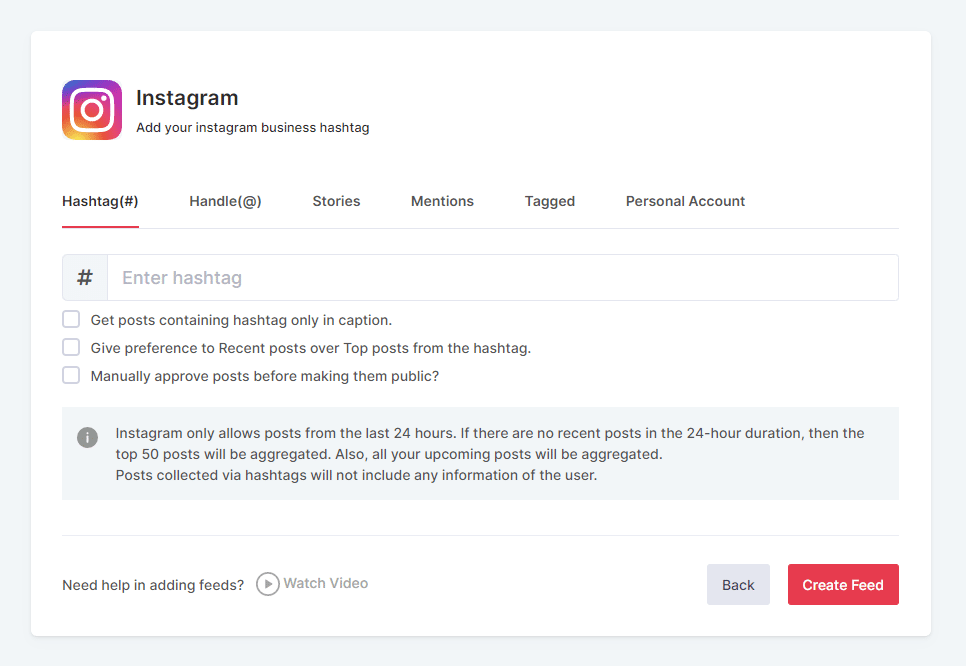This screenshot has height=666, width=966.
Task: Go to the Mentions tab
Action: tap(442, 201)
